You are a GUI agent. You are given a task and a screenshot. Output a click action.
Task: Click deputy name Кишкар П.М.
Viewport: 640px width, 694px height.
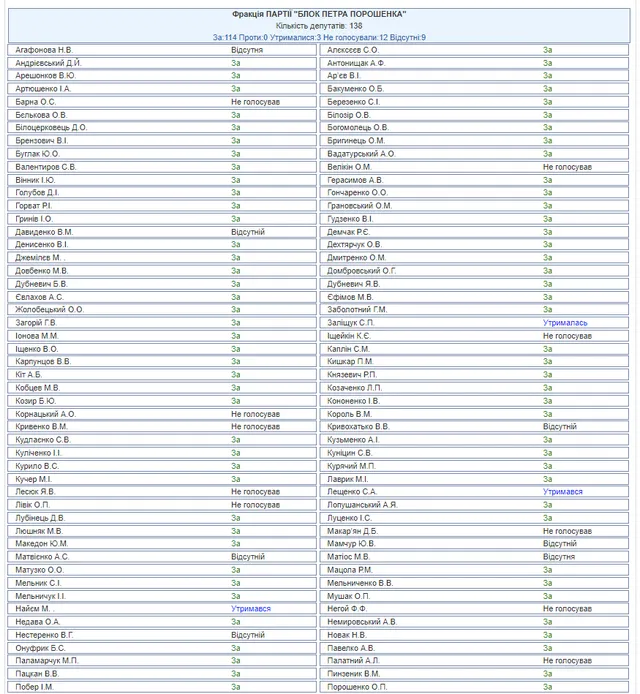coord(350,362)
